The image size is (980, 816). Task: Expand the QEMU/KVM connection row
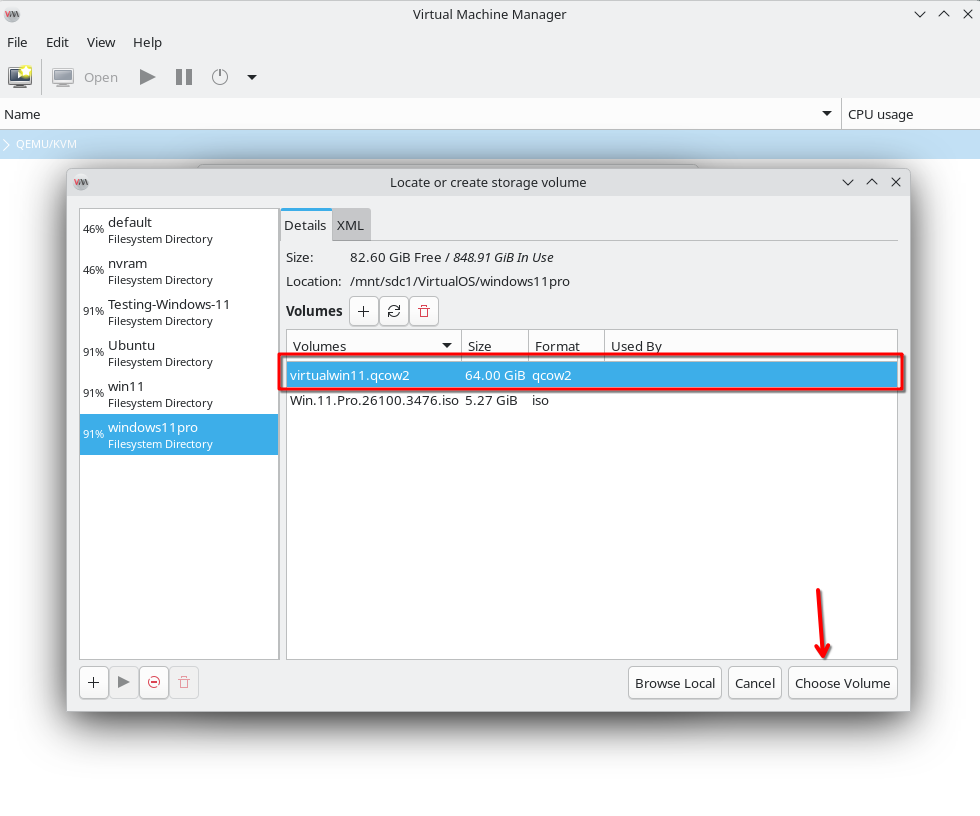(x=6, y=144)
